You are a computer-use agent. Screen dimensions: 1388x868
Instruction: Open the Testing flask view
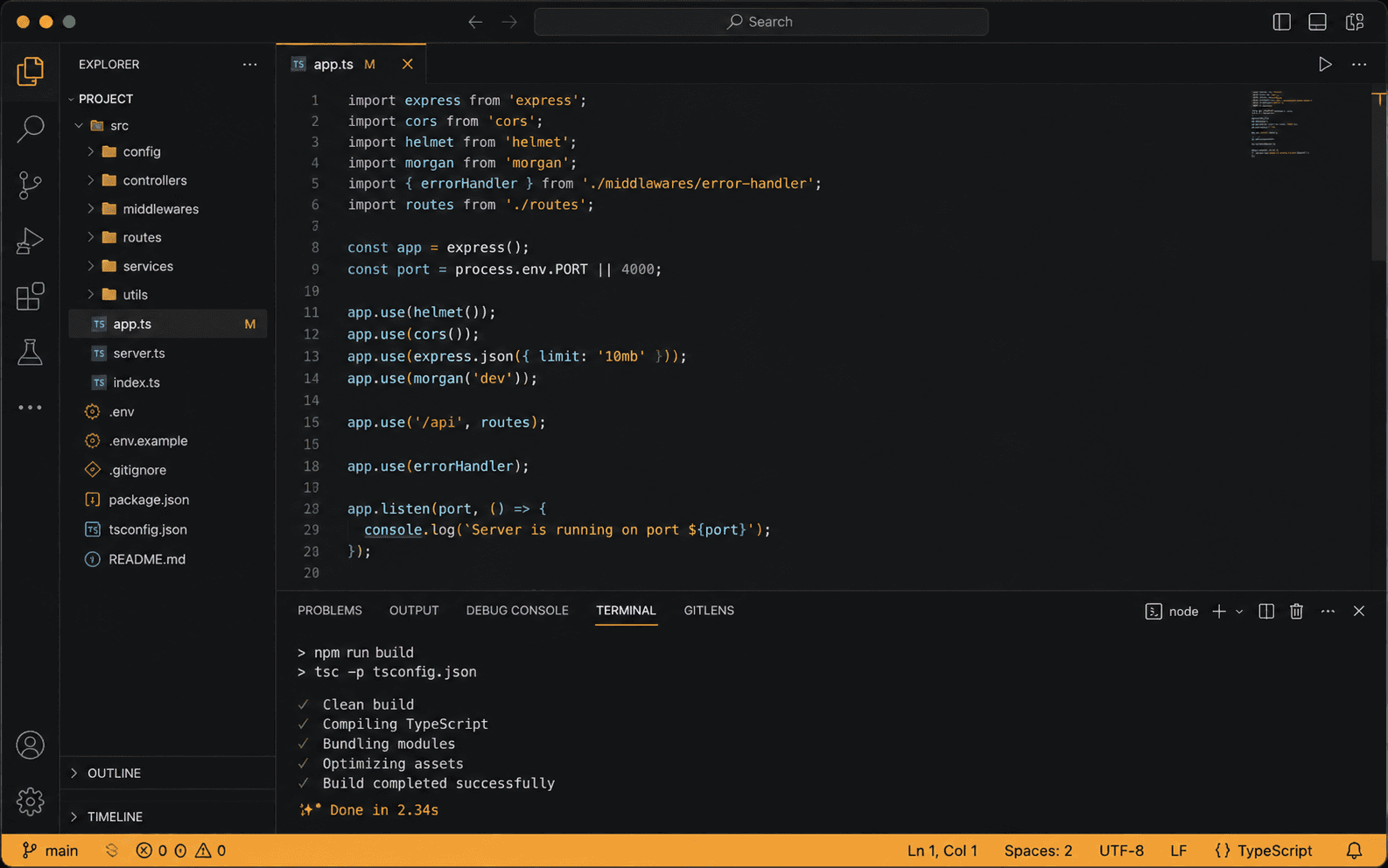(30, 353)
